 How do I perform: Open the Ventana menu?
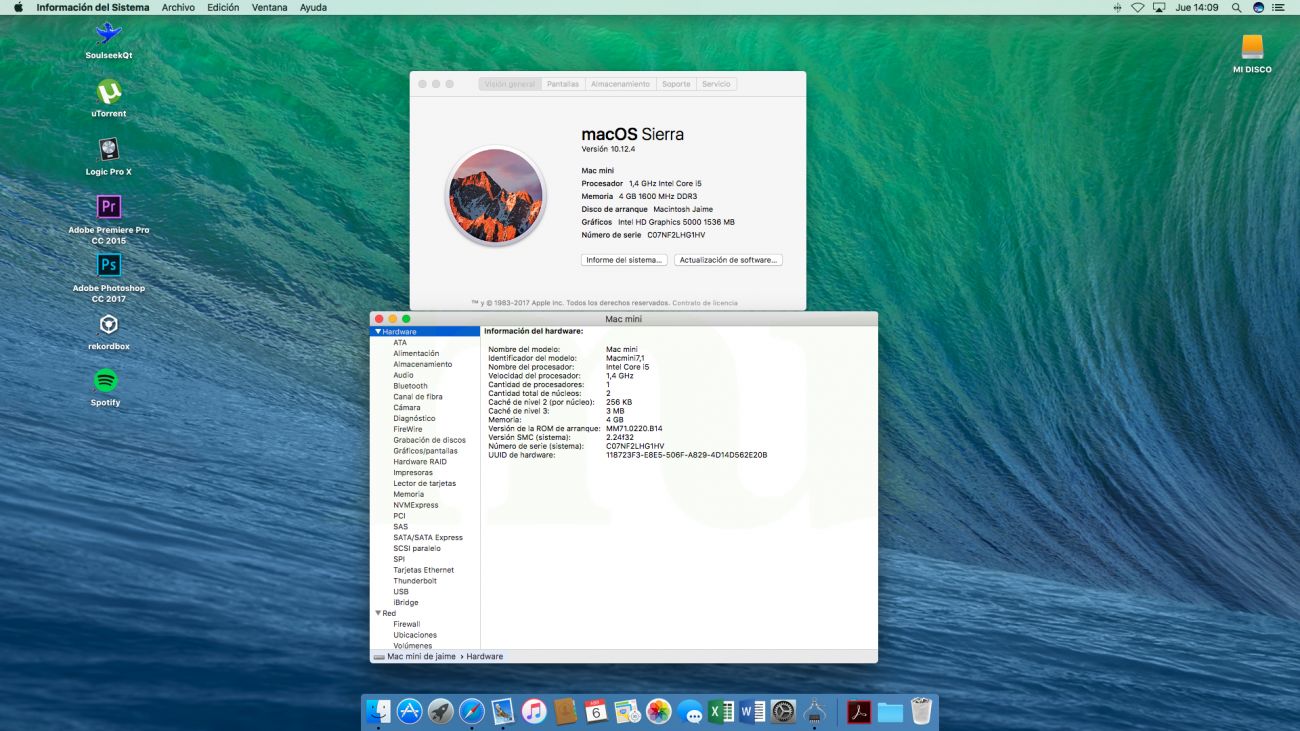[269, 8]
